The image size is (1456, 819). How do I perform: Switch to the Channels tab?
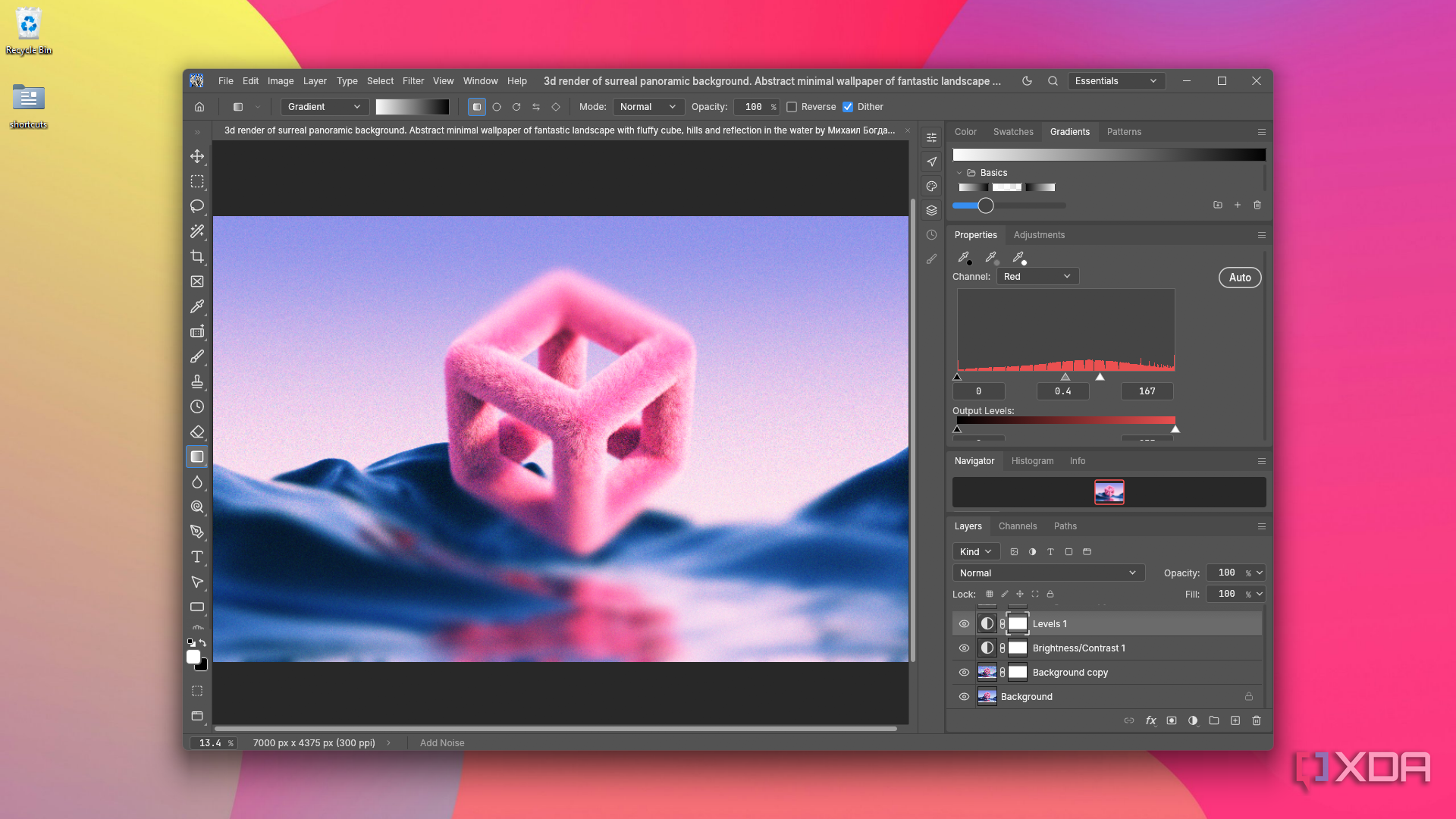[1018, 526]
